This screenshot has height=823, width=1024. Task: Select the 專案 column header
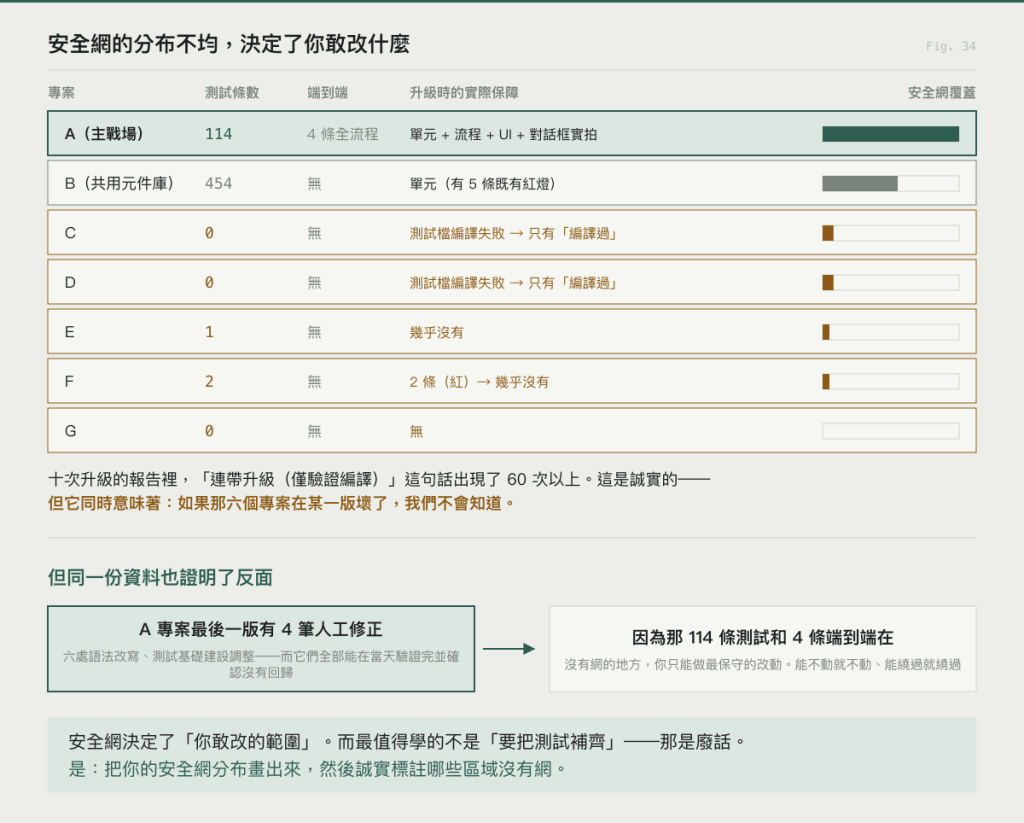tap(61, 93)
